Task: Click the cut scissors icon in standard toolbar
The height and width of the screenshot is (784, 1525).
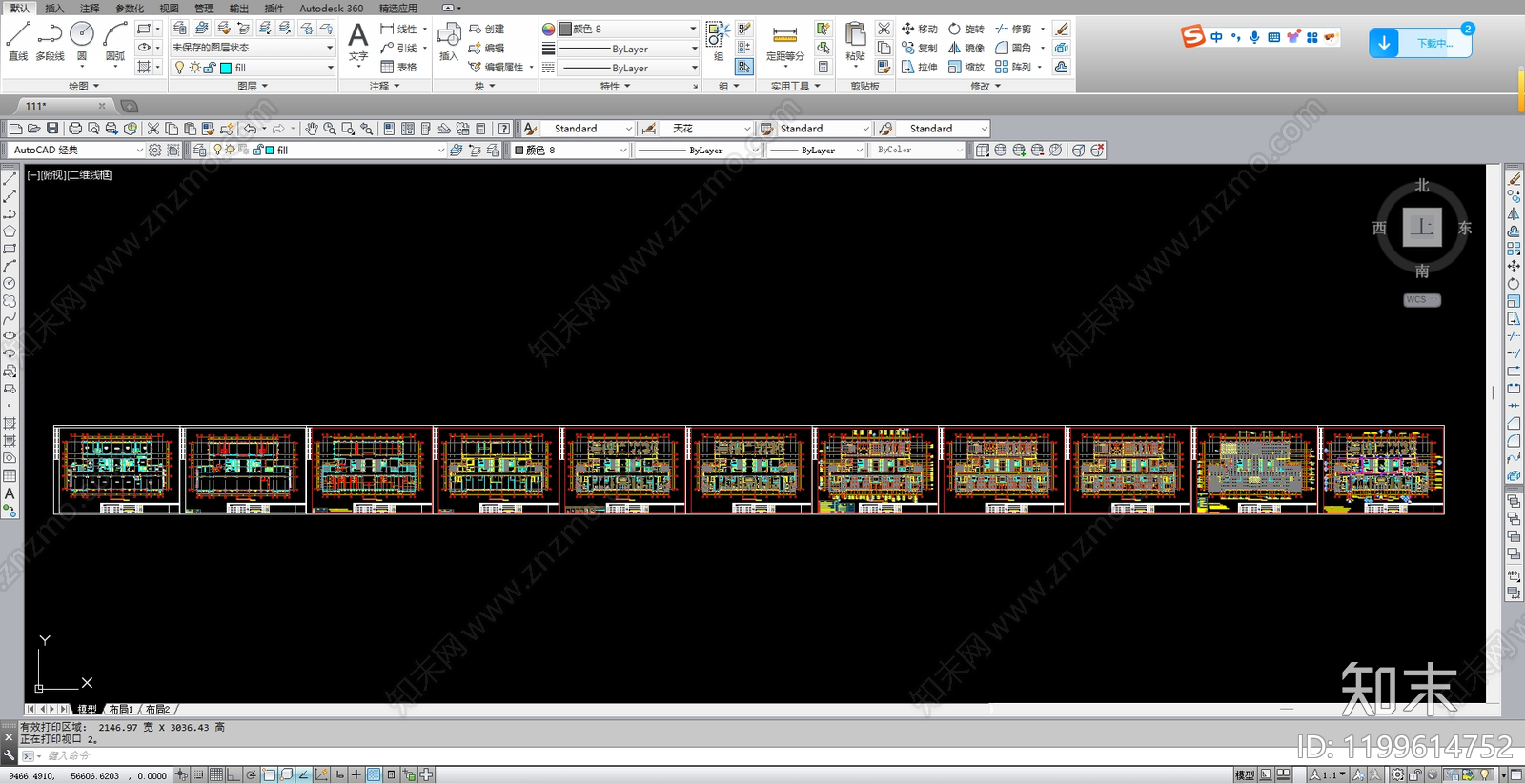Action: (153, 129)
